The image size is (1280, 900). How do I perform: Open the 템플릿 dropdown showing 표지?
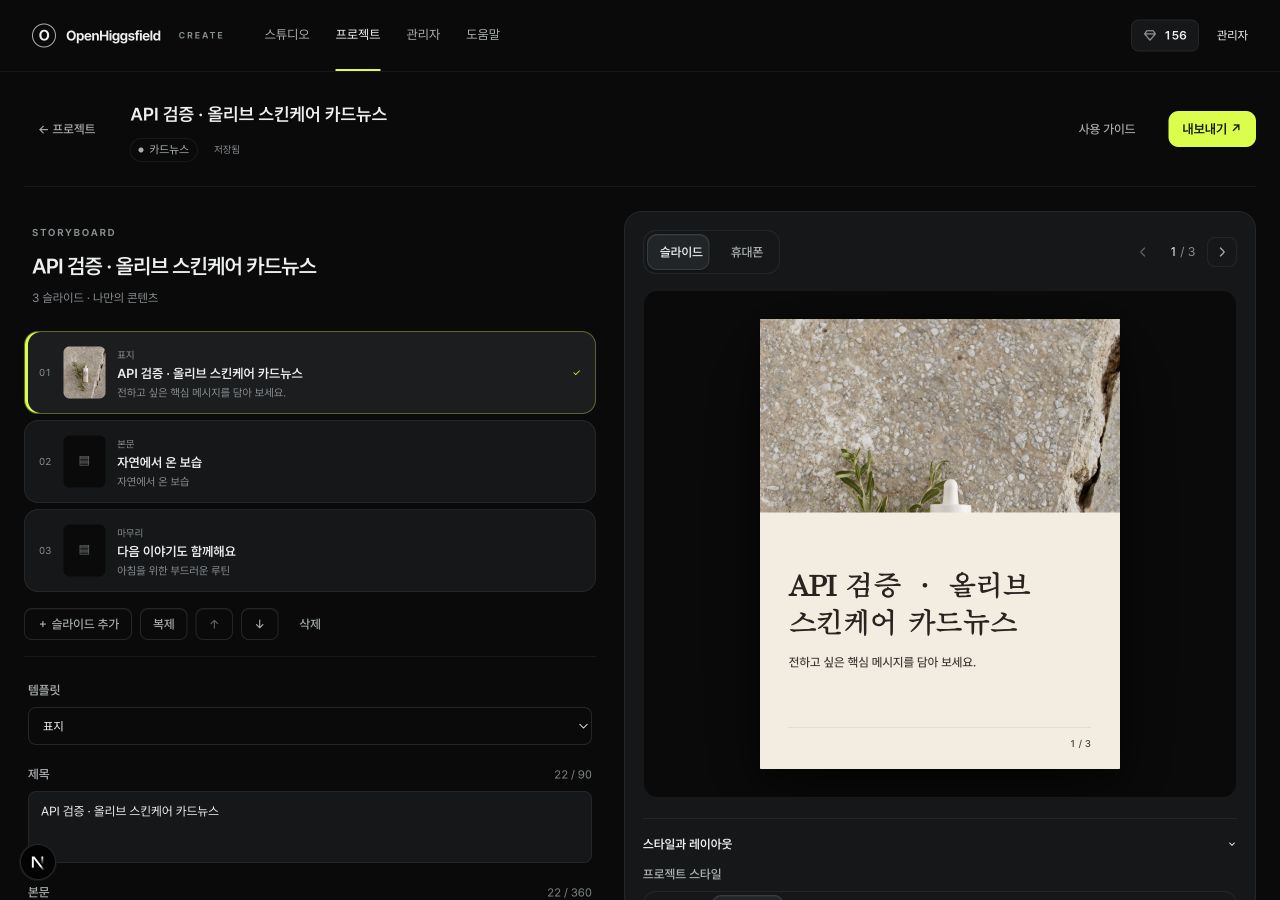pyautogui.click(x=310, y=726)
